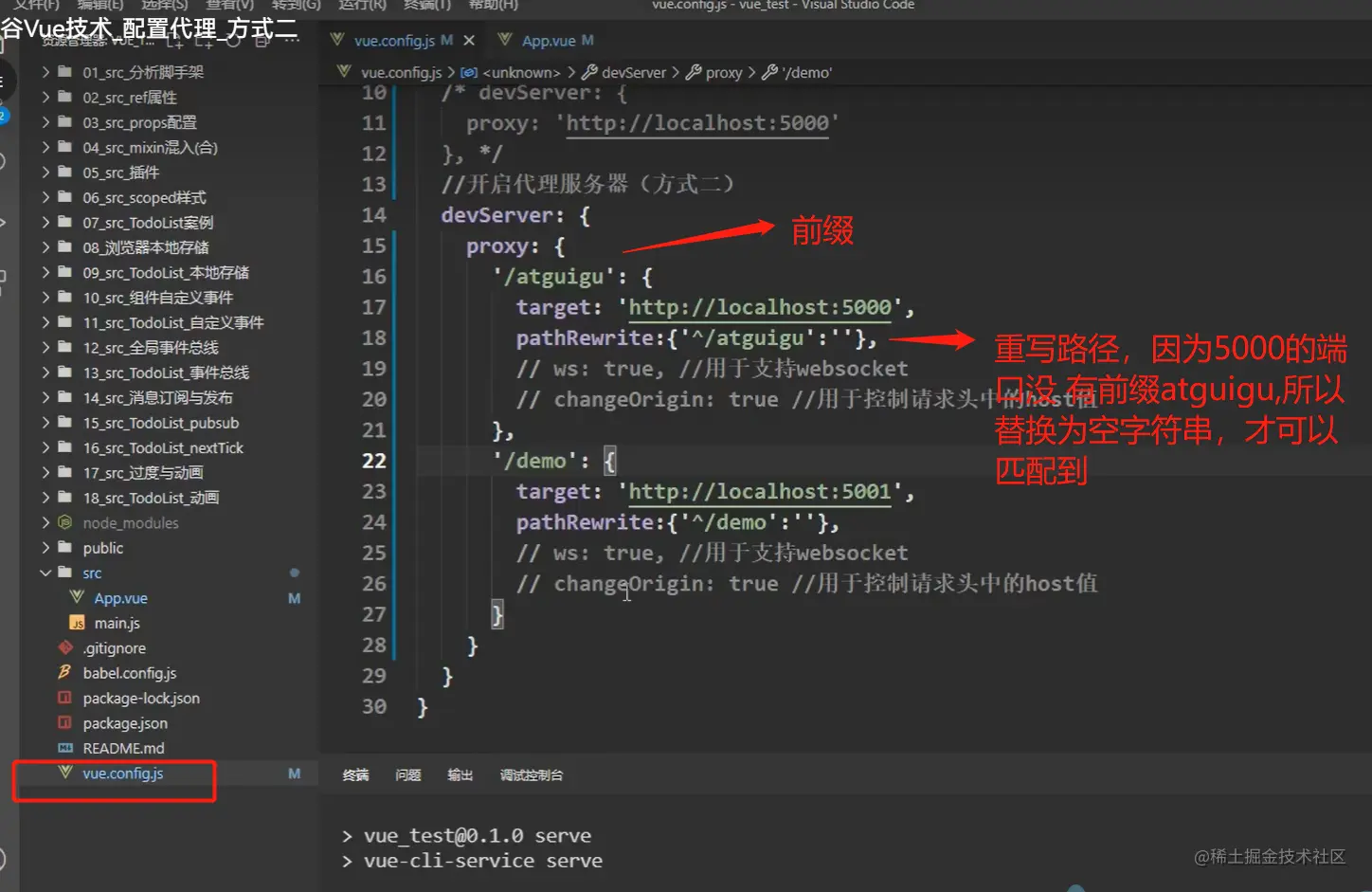Select the 13_src_TodoList_事件总线 folder name
Screen dimensions: 1372x892
(x=166, y=373)
